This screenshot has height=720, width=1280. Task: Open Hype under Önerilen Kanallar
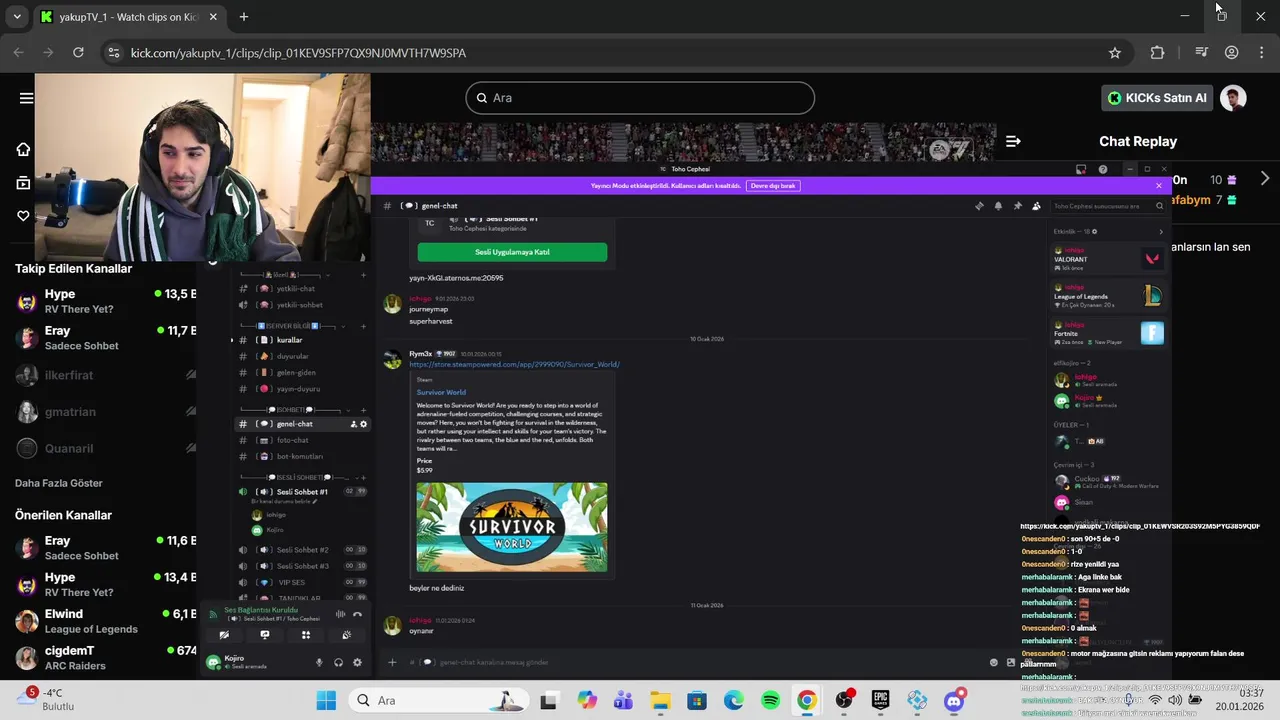[x=105, y=584]
